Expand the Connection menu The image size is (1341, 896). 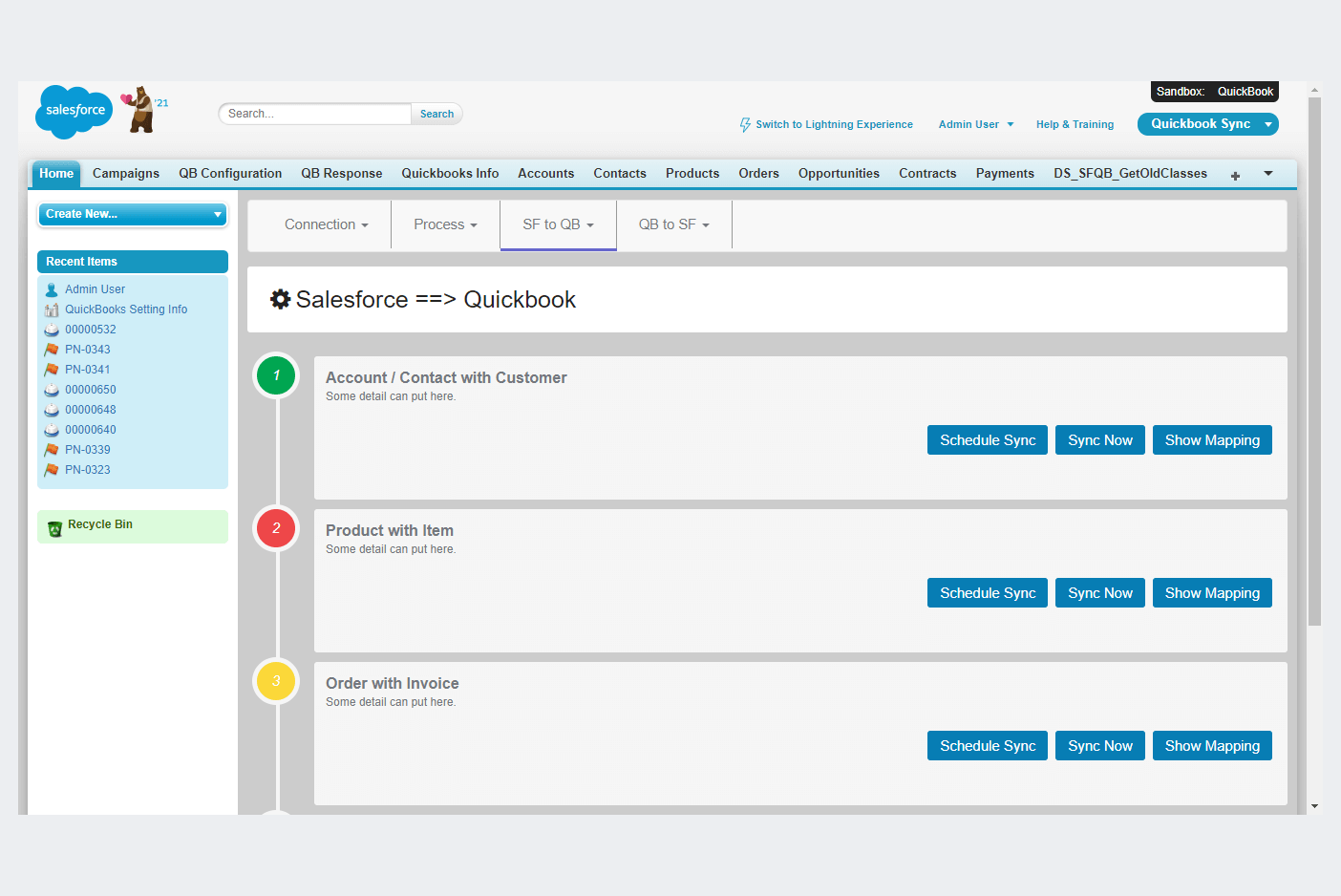pos(326,224)
